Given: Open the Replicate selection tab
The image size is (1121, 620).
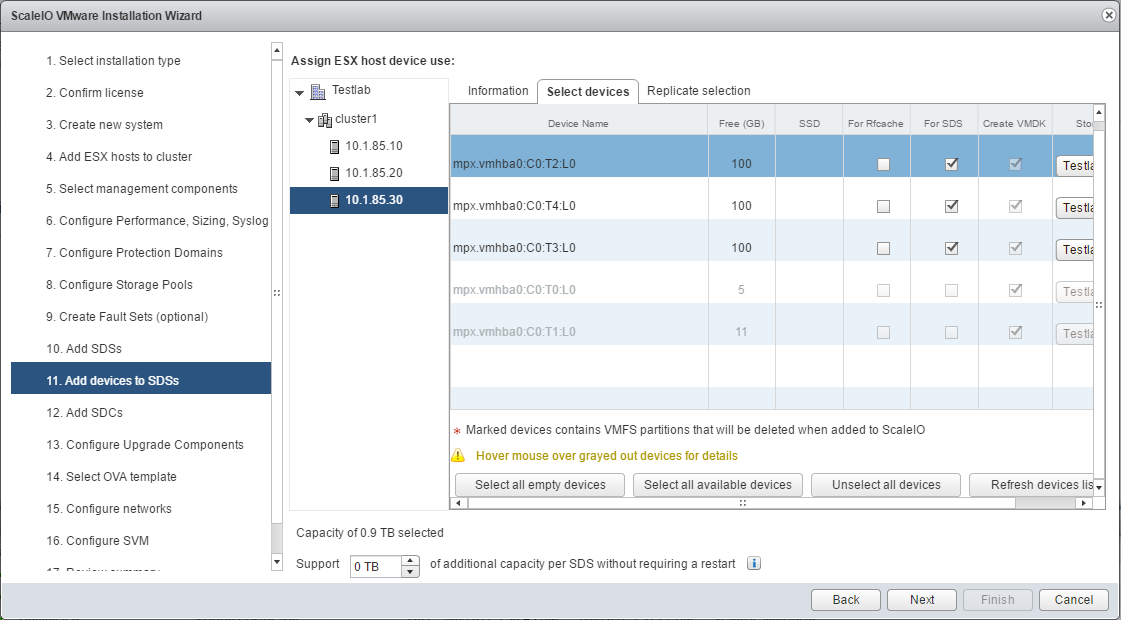Looking at the screenshot, I should 698,91.
